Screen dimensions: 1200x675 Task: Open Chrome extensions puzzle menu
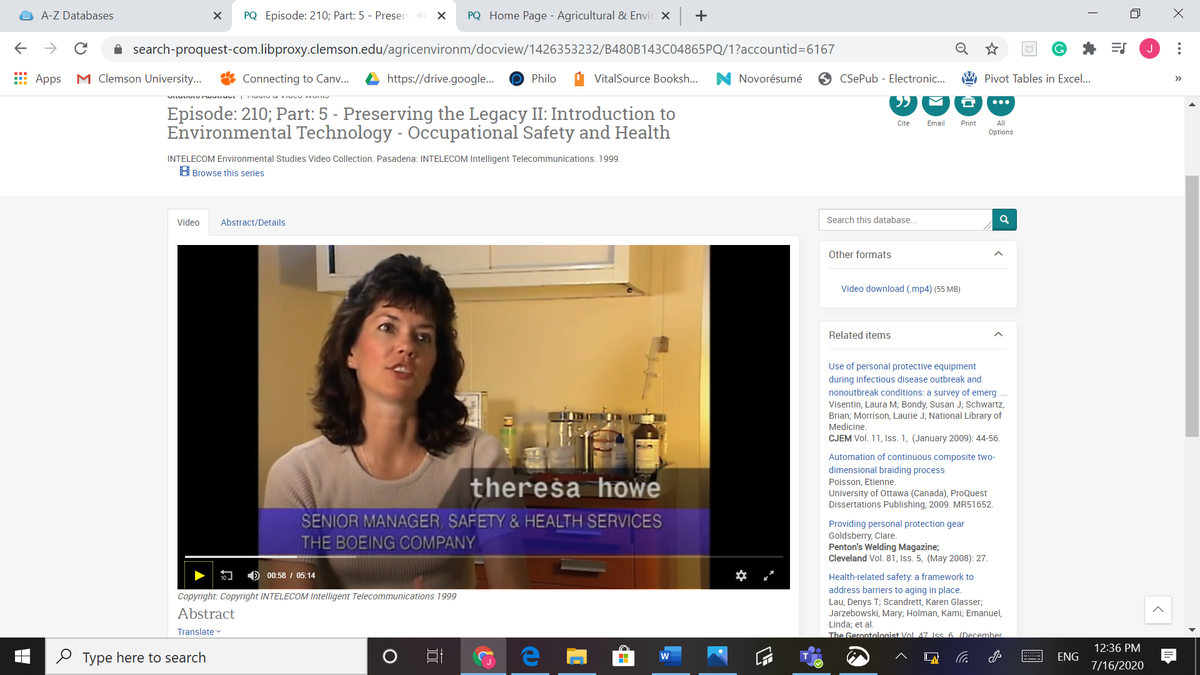click(1090, 48)
